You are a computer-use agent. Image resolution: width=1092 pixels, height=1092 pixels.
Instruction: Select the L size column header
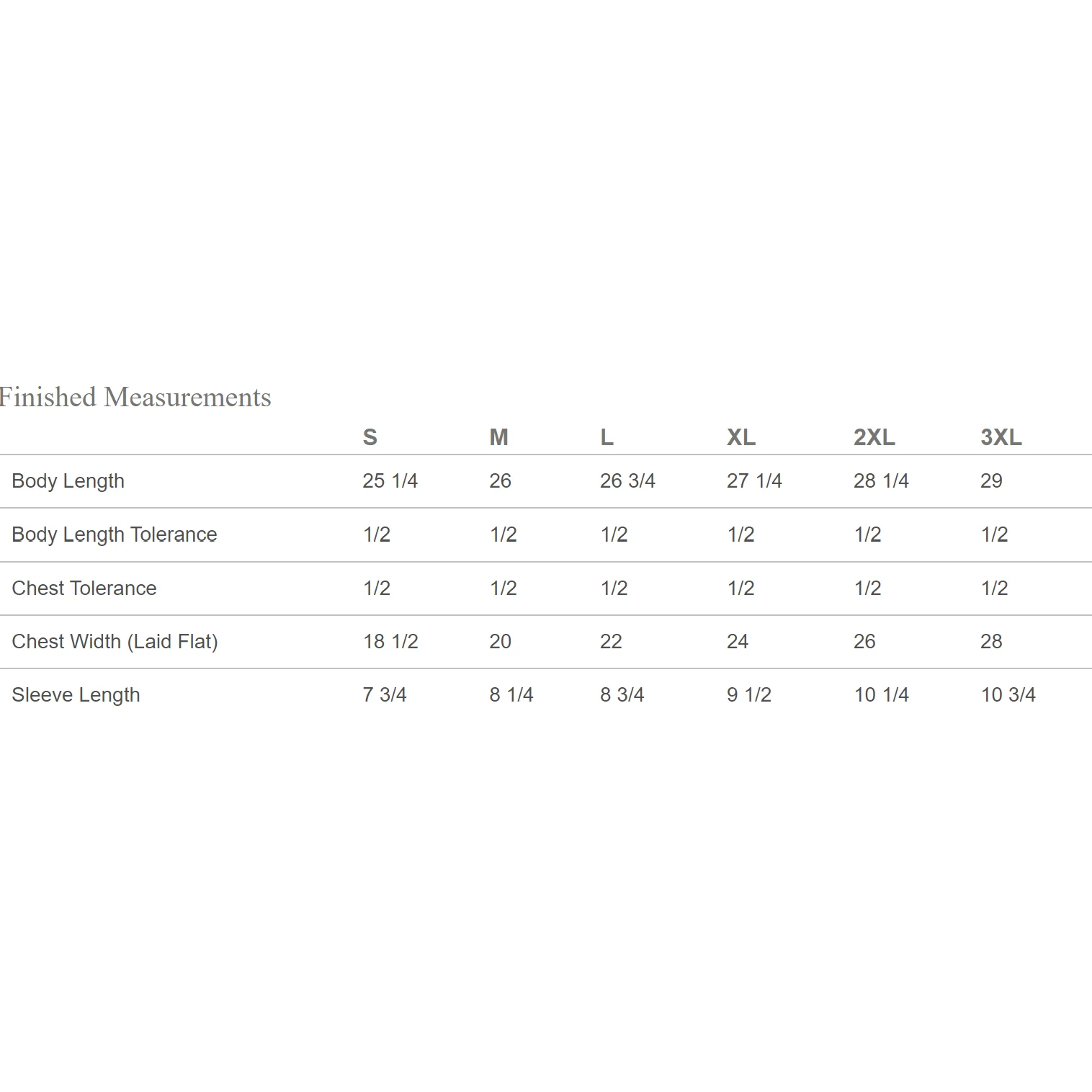point(607,437)
